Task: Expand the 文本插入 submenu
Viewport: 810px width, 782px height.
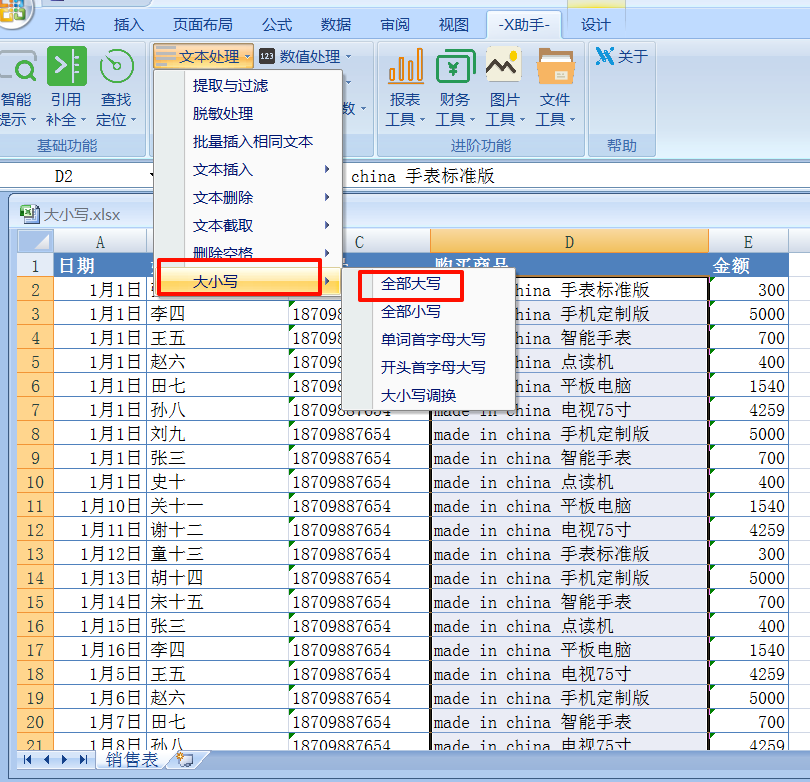Action: pyautogui.click(x=248, y=169)
